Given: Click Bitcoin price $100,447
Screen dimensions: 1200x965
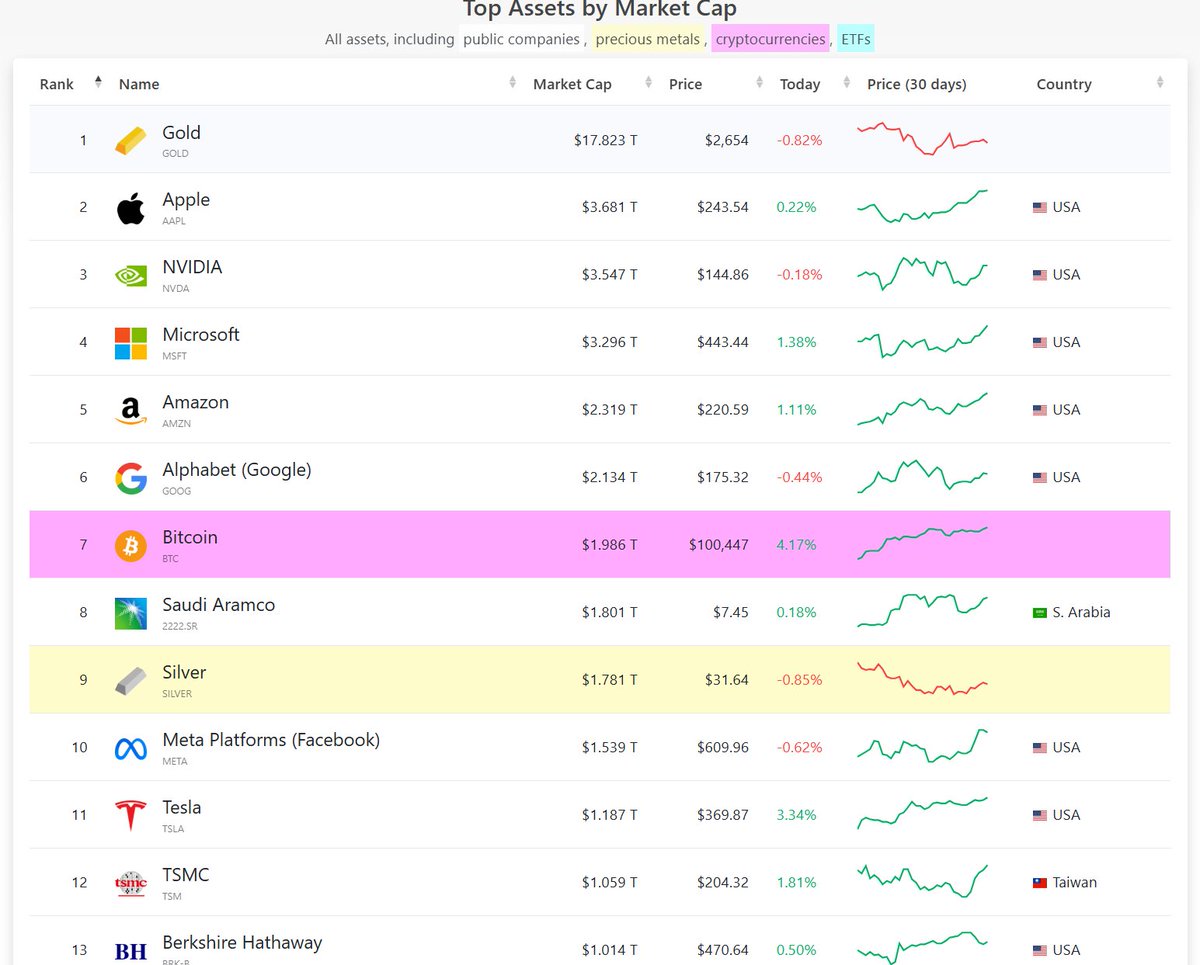Looking at the screenshot, I should (718, 545).
